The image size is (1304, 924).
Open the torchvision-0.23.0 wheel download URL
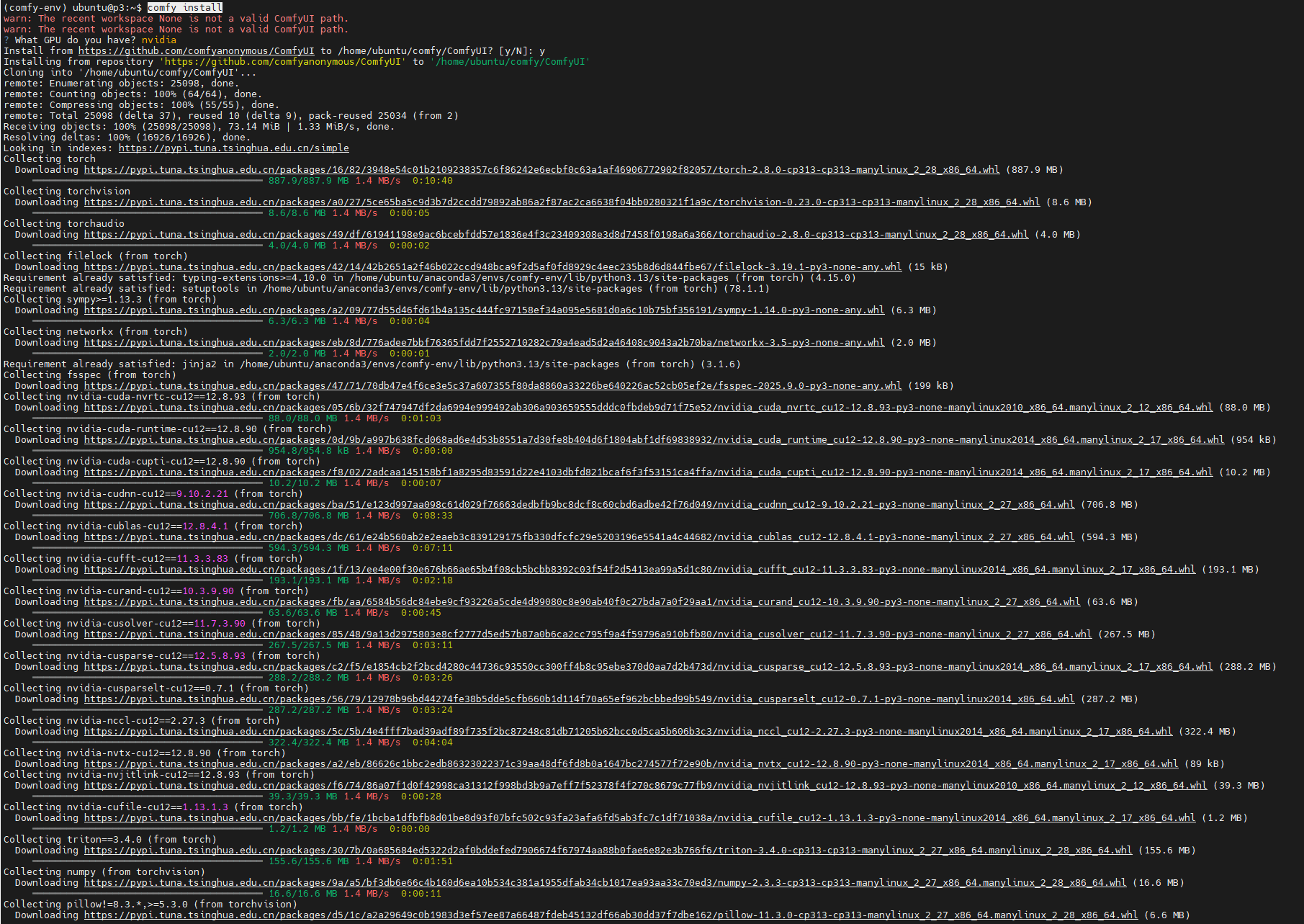[562, 202]
